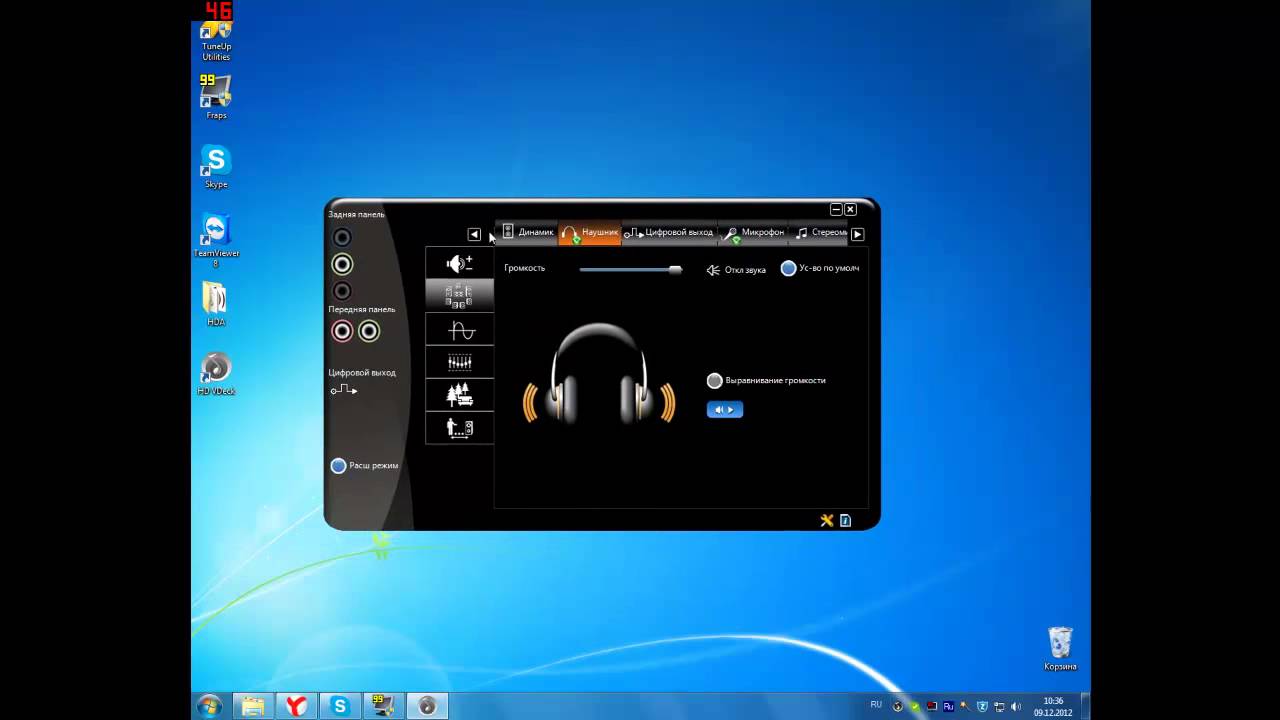Click the top rear panel jack
Screen dimensions: 1280x720
342,237
